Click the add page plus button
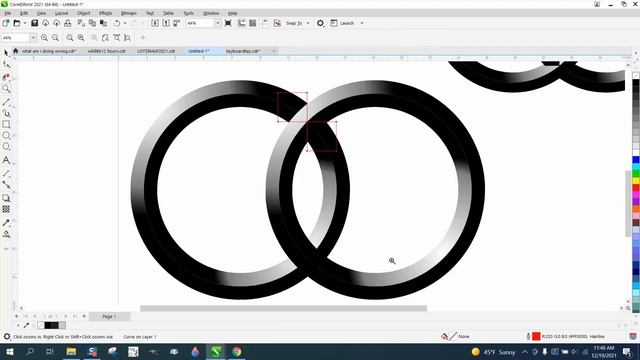The height and width of the screenshot is (360, 640). pyautogui.click(x=84, y=316)
